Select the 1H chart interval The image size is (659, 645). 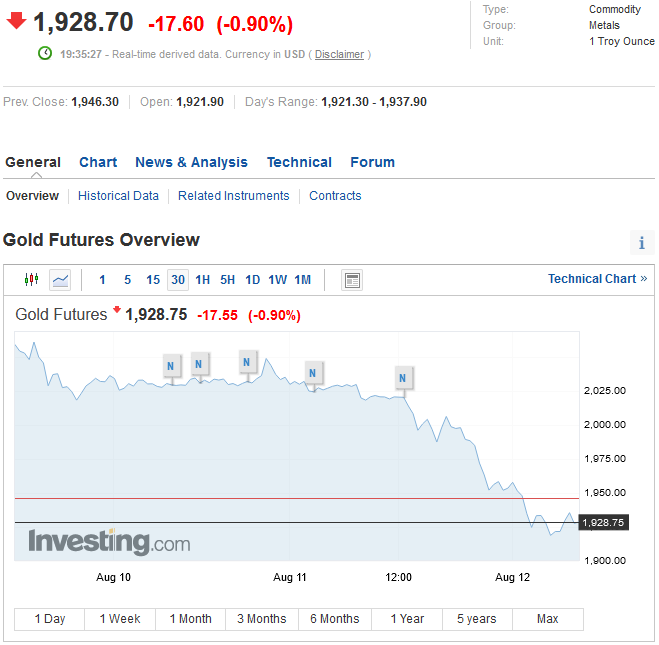pyautogui.click(x=203, y=280)
